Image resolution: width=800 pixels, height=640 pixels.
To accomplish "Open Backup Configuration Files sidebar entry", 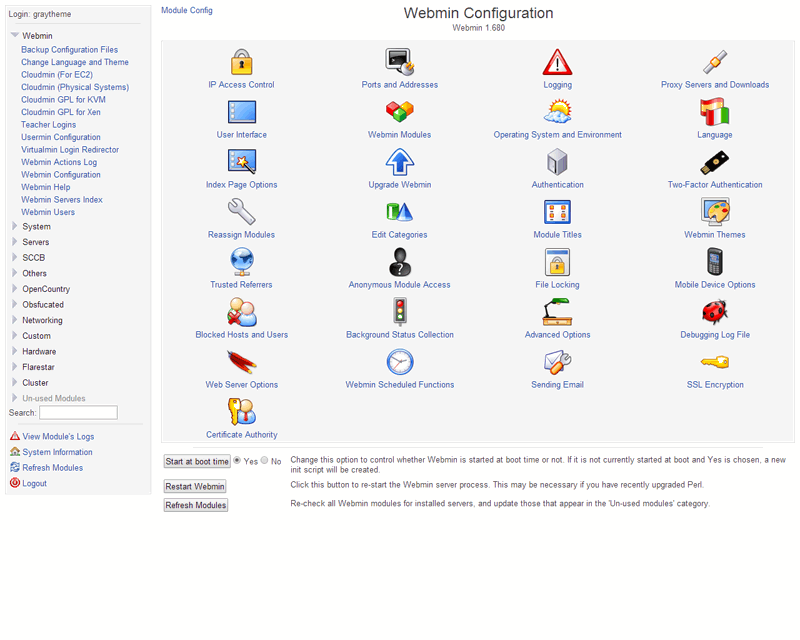I will (69, 50).
